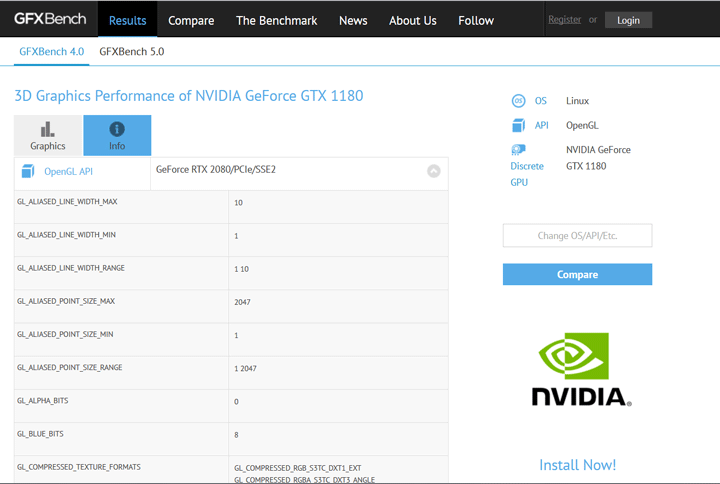This screenshot has width=720, height=484.
Task: Click value 8 for GL_BLUE_BITS
Action: click(x=236, y=435)
